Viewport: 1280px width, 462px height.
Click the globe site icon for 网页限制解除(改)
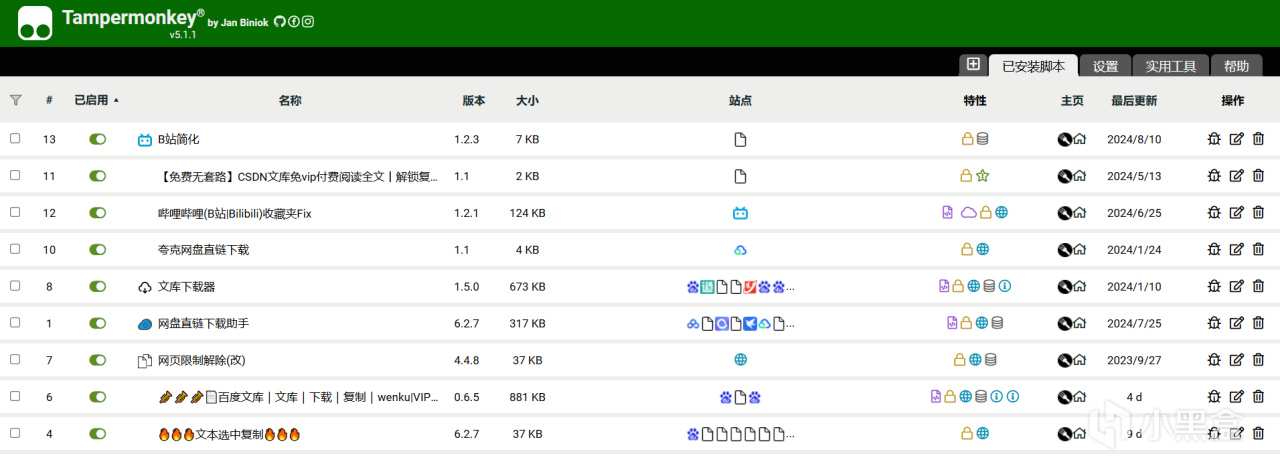point(740,359)
